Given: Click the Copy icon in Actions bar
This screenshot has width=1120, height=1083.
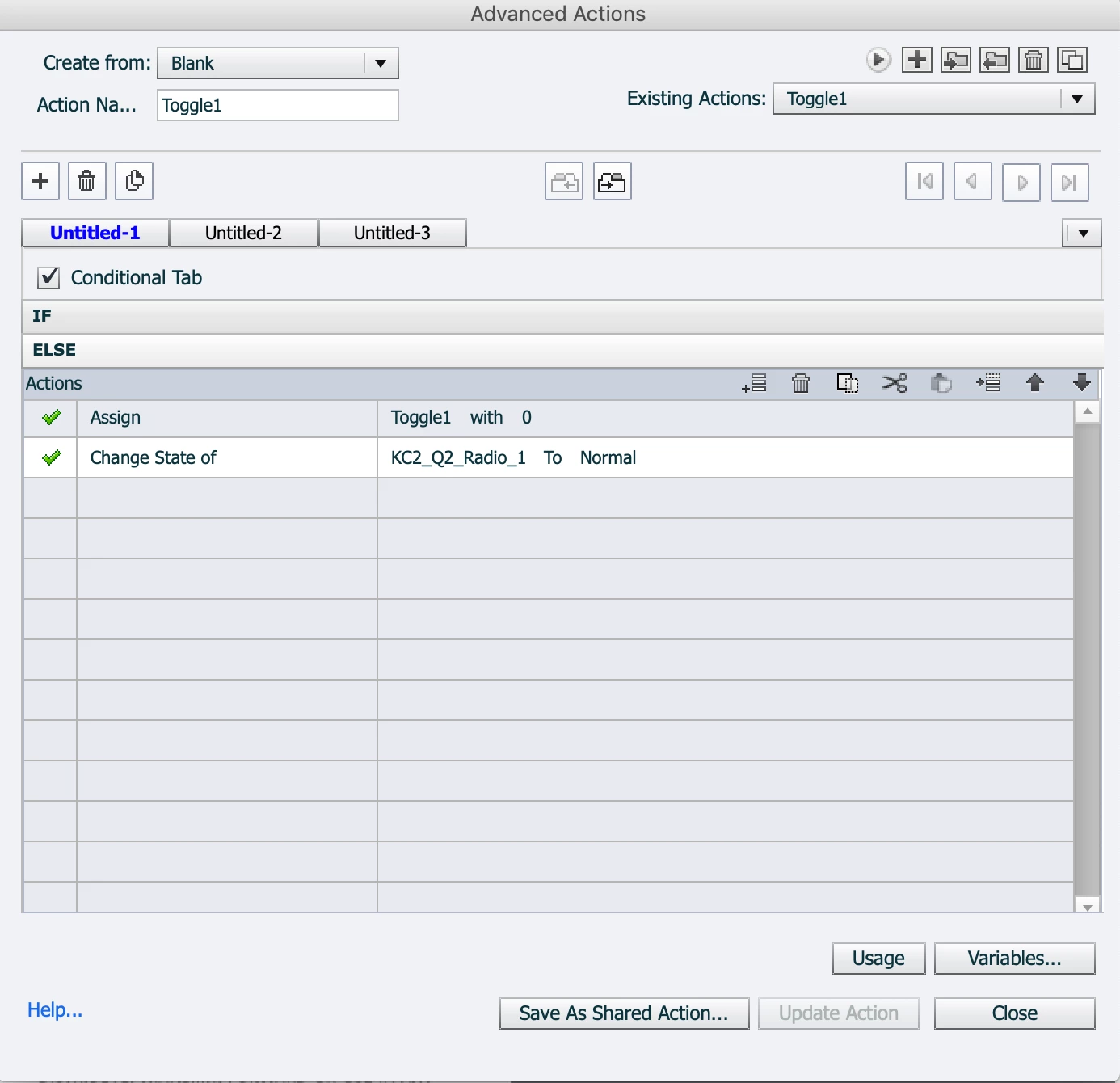Looking at the screenshot, I should coord(848,383).
